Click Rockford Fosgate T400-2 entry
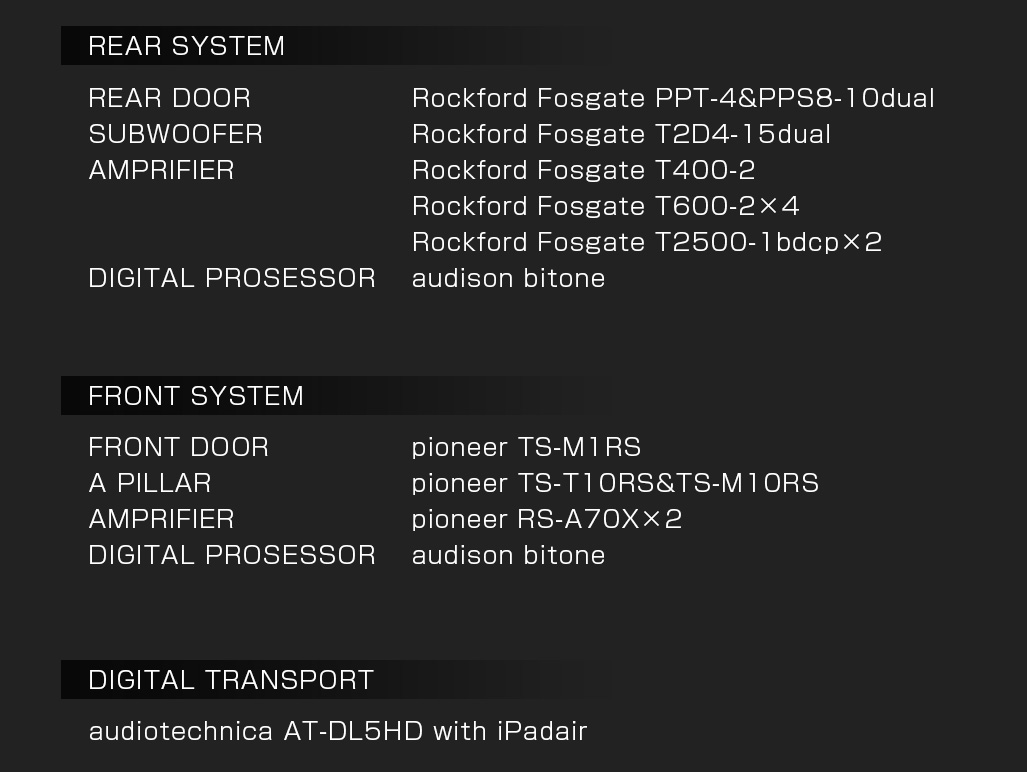1027x772 pixels. tap(584, 170)
